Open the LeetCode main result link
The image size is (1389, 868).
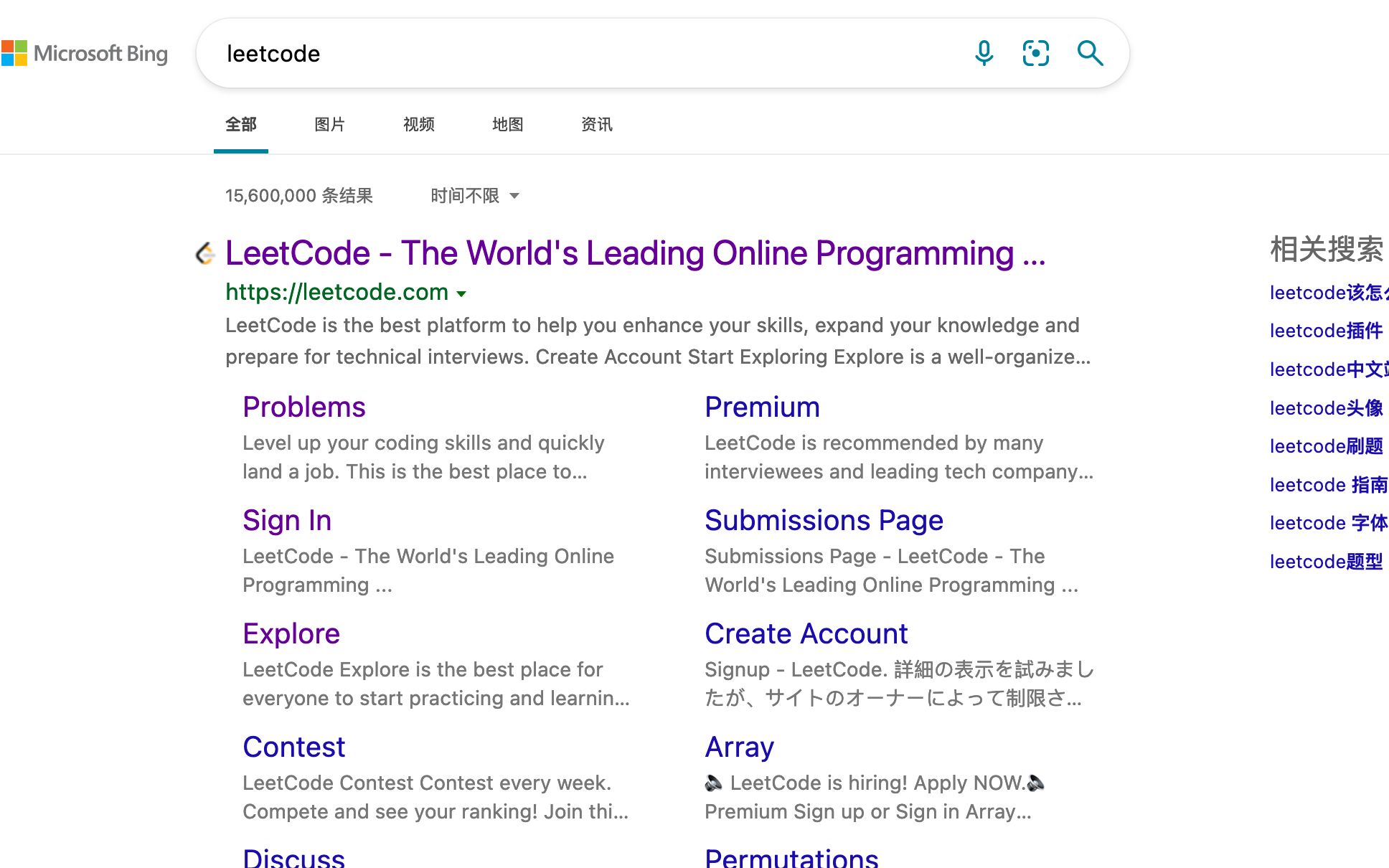coord(634,253)
